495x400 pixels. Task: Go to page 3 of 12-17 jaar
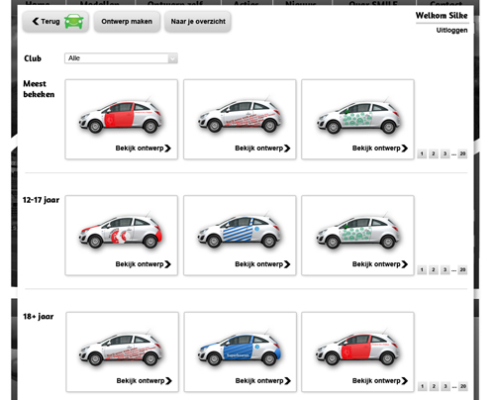coord(445,270)
